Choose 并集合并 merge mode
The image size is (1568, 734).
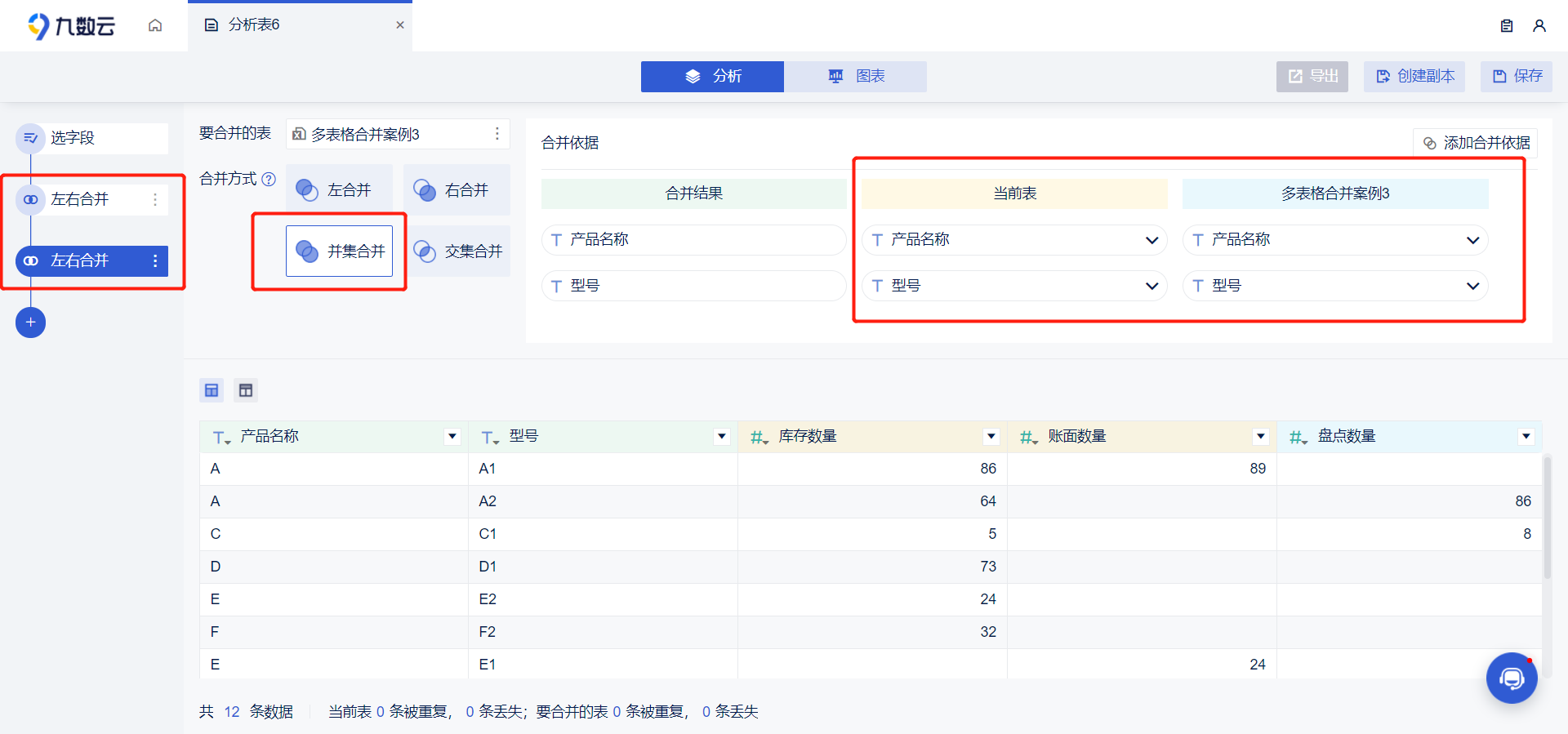[339, 251]
